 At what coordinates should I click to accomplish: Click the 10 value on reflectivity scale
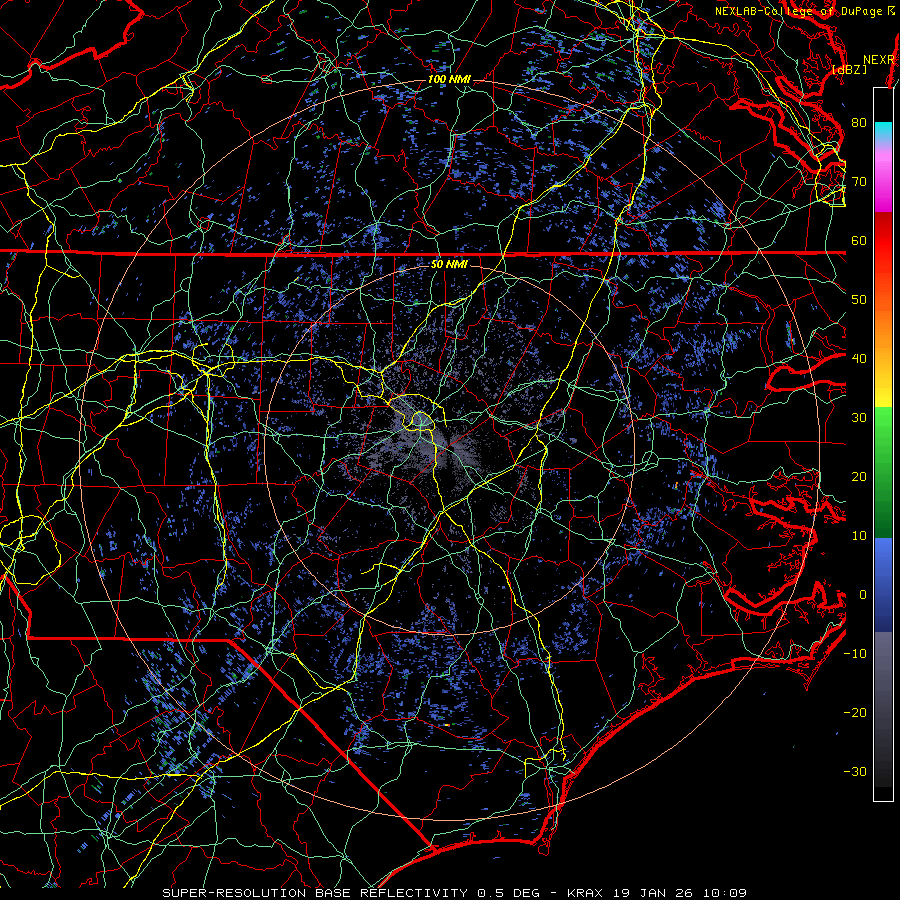859,536
